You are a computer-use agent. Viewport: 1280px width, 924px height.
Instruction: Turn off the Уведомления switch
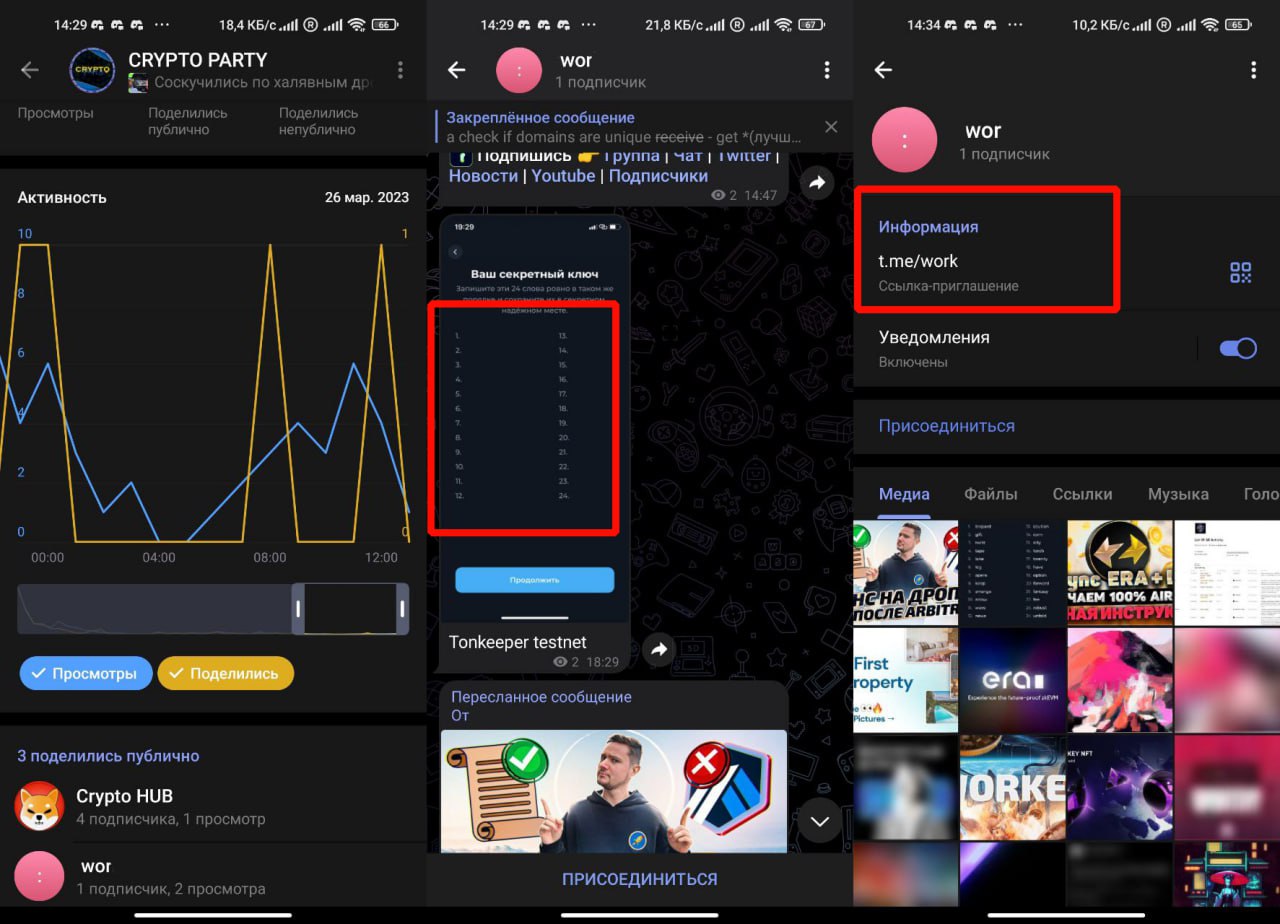1238,348
